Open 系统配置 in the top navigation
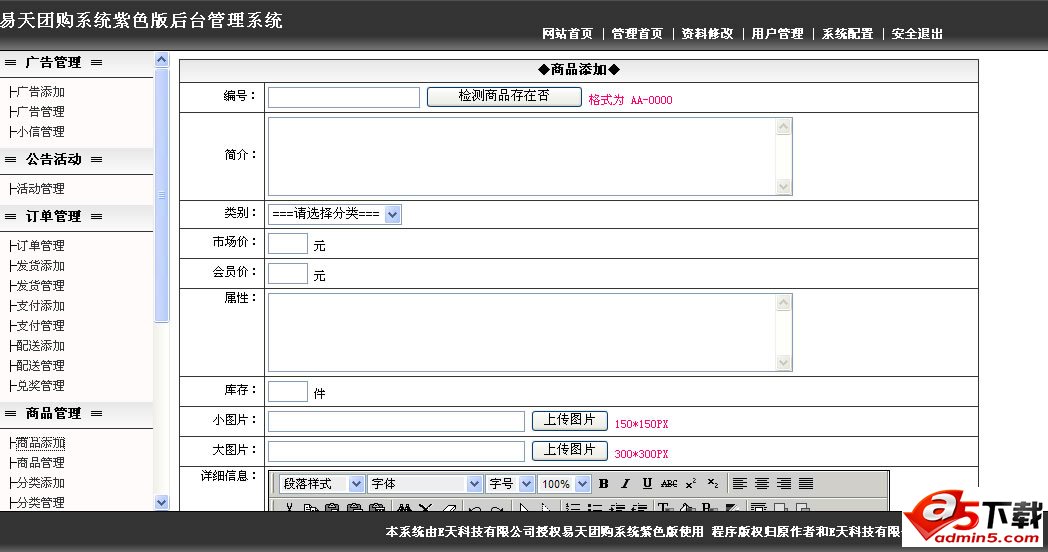The image size is (1048, 552). [847, 34]
